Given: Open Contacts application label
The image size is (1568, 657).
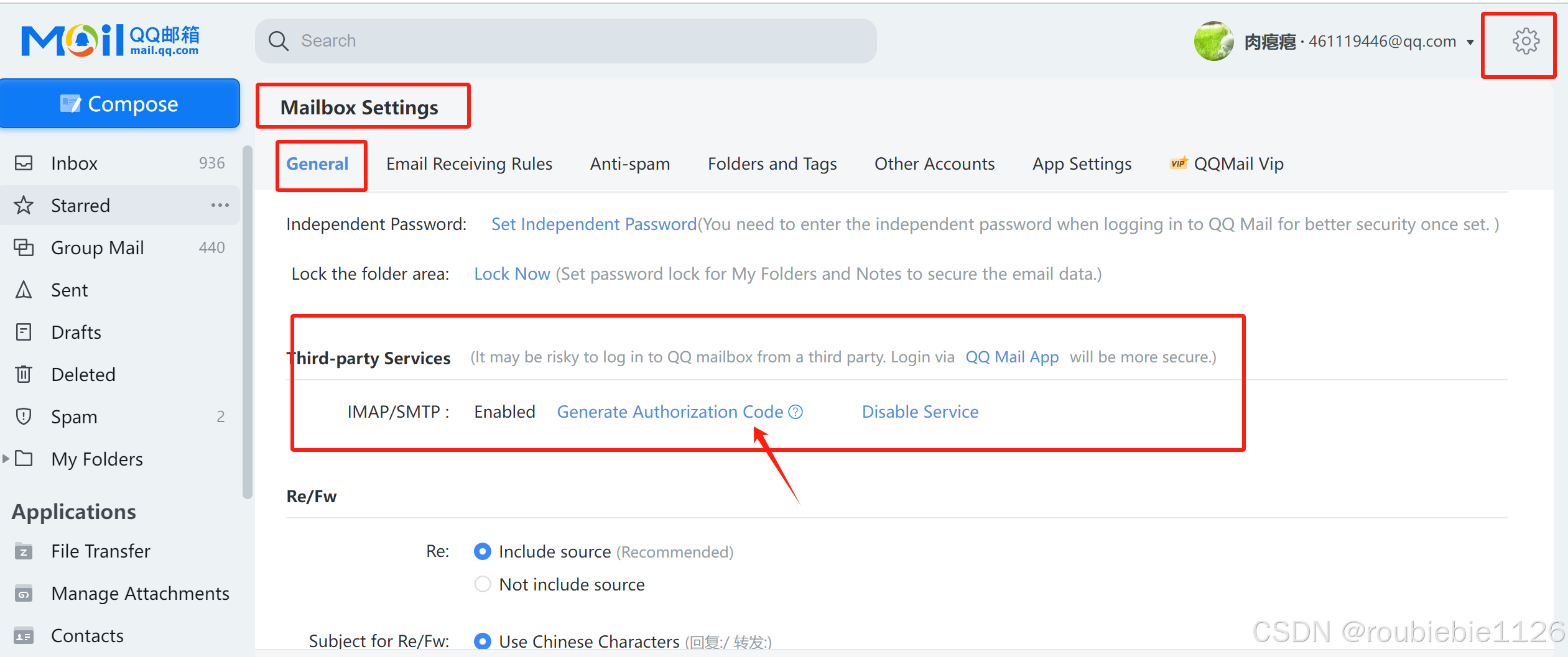Looking at the screenshot, I should tap(87, 635).
